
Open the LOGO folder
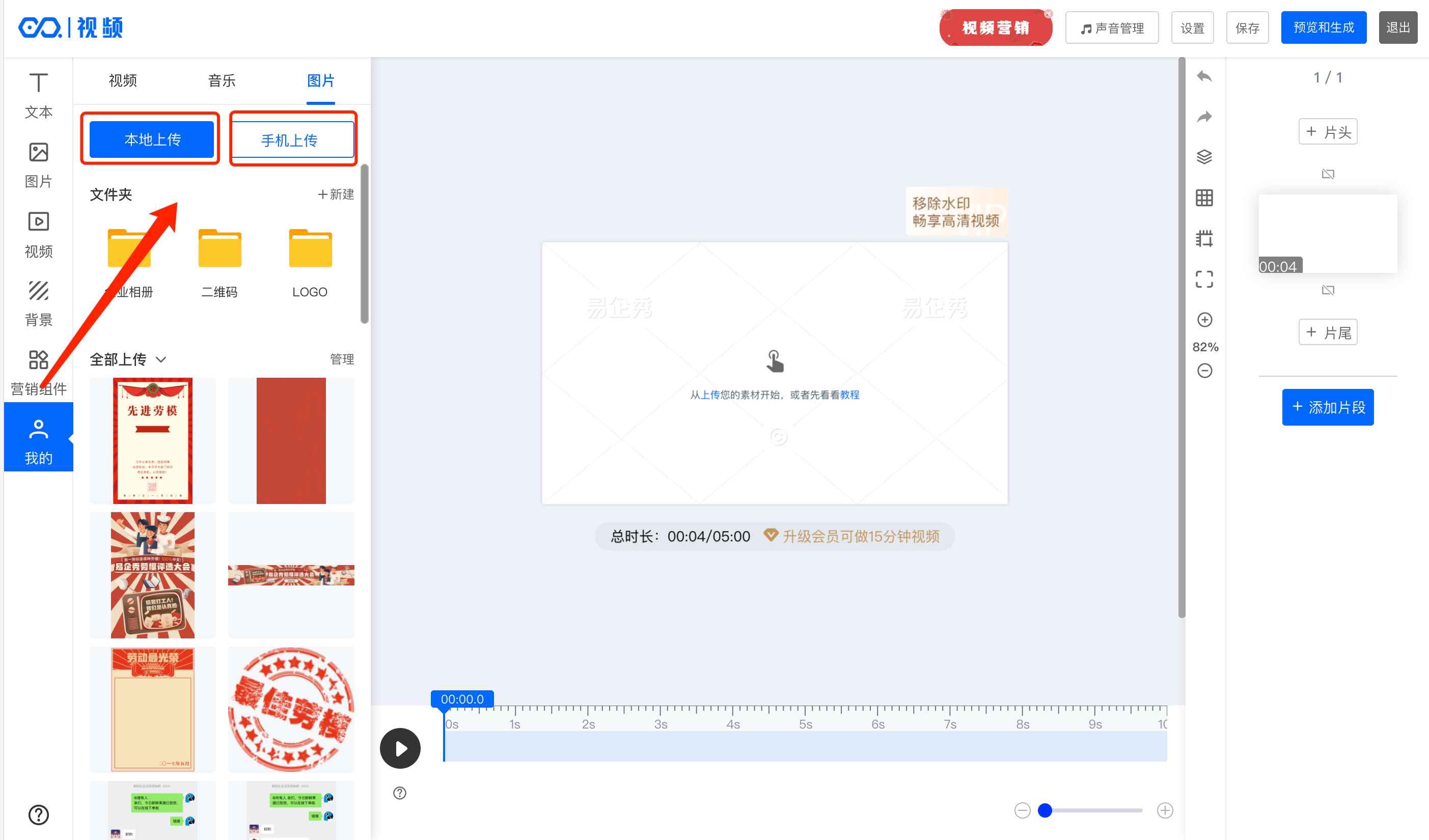click(x=310, y=263)
